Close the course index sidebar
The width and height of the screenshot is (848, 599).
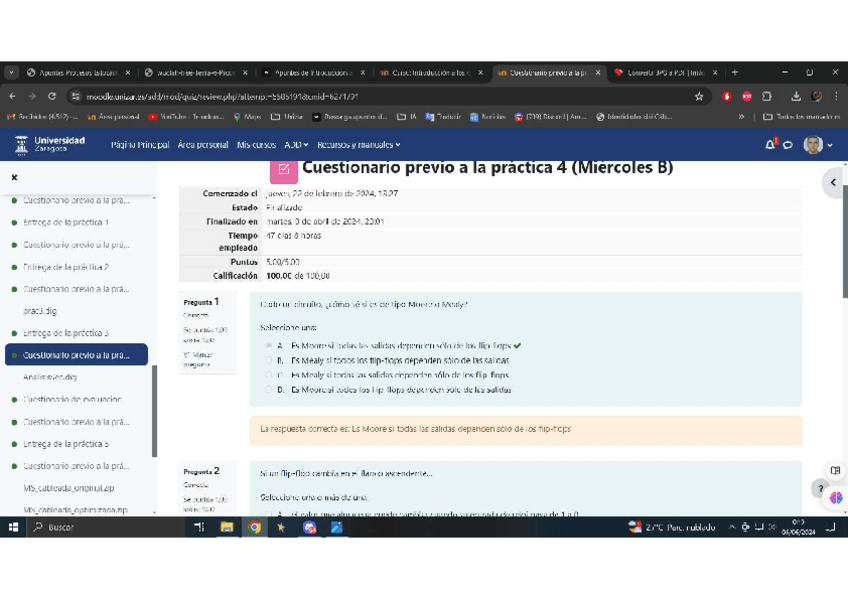(15, 177)
